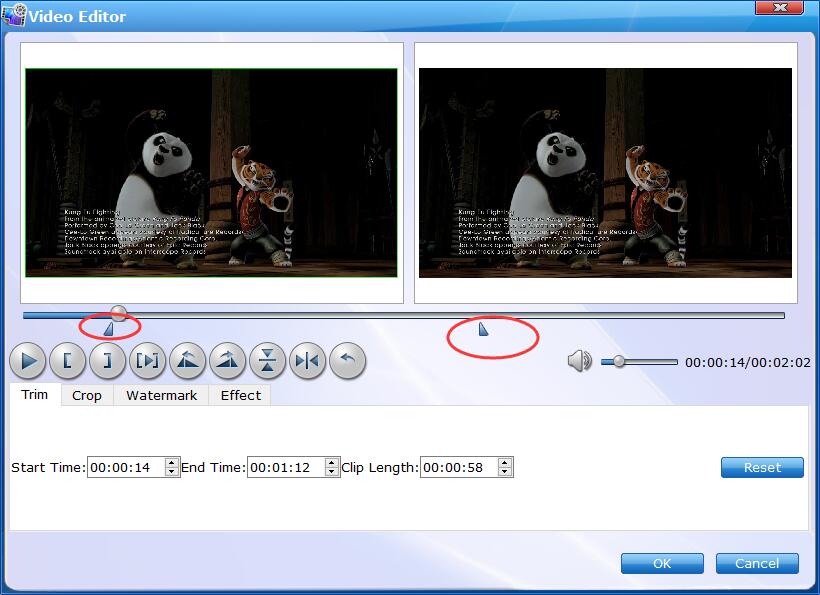Image resolution: width=820 pixels, height=595 pixels.
Task: Click the Reset button
Action: (x=762, y=467)
